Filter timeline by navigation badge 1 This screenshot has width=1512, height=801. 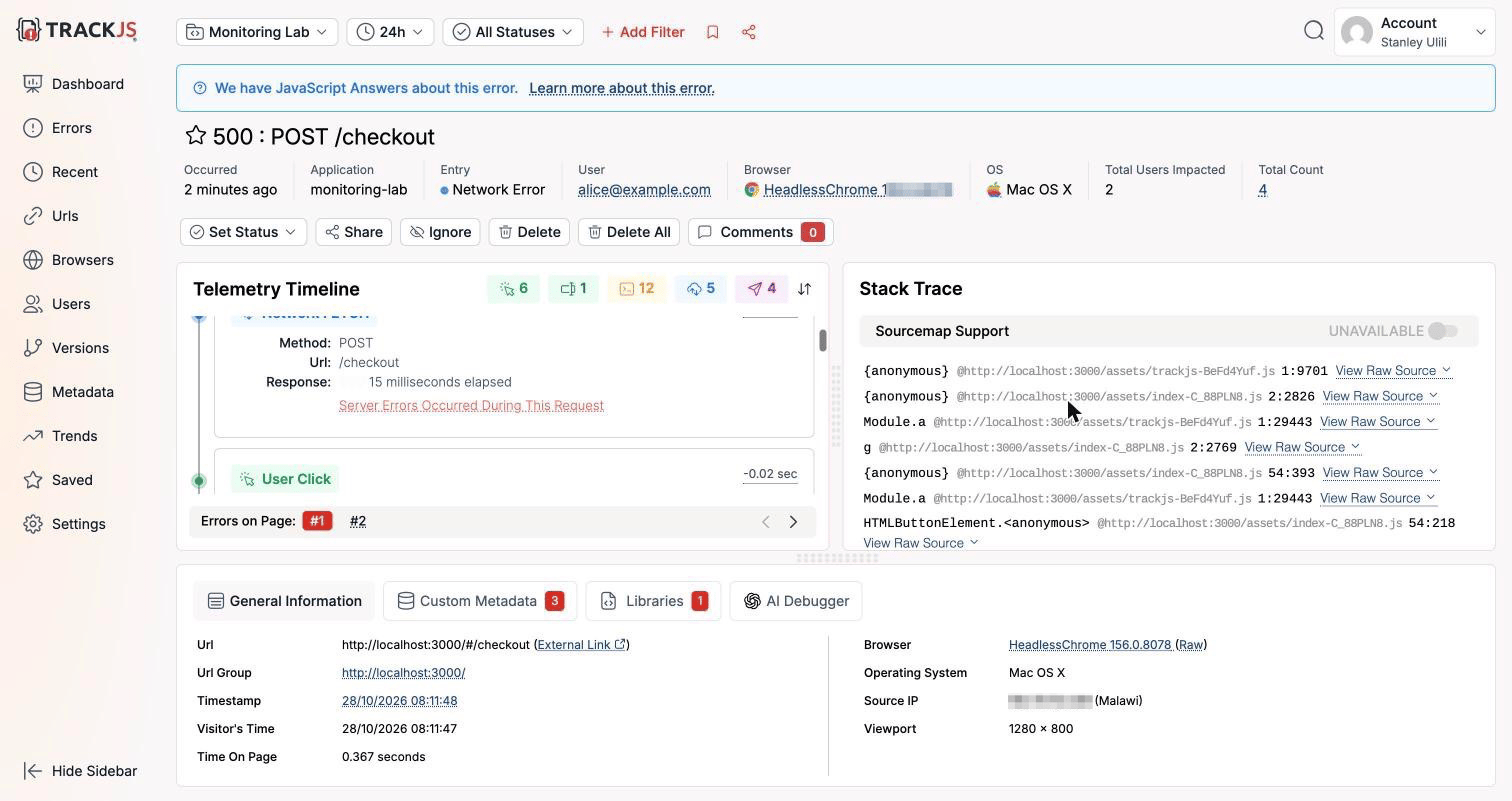(574, 289)
